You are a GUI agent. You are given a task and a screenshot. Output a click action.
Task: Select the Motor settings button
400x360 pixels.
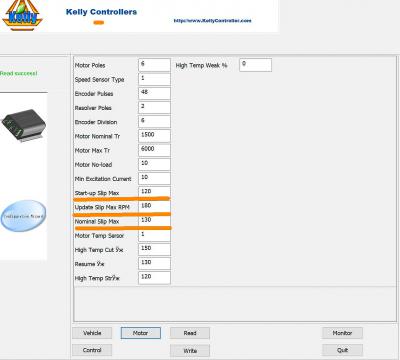click(x=140, y=333)
